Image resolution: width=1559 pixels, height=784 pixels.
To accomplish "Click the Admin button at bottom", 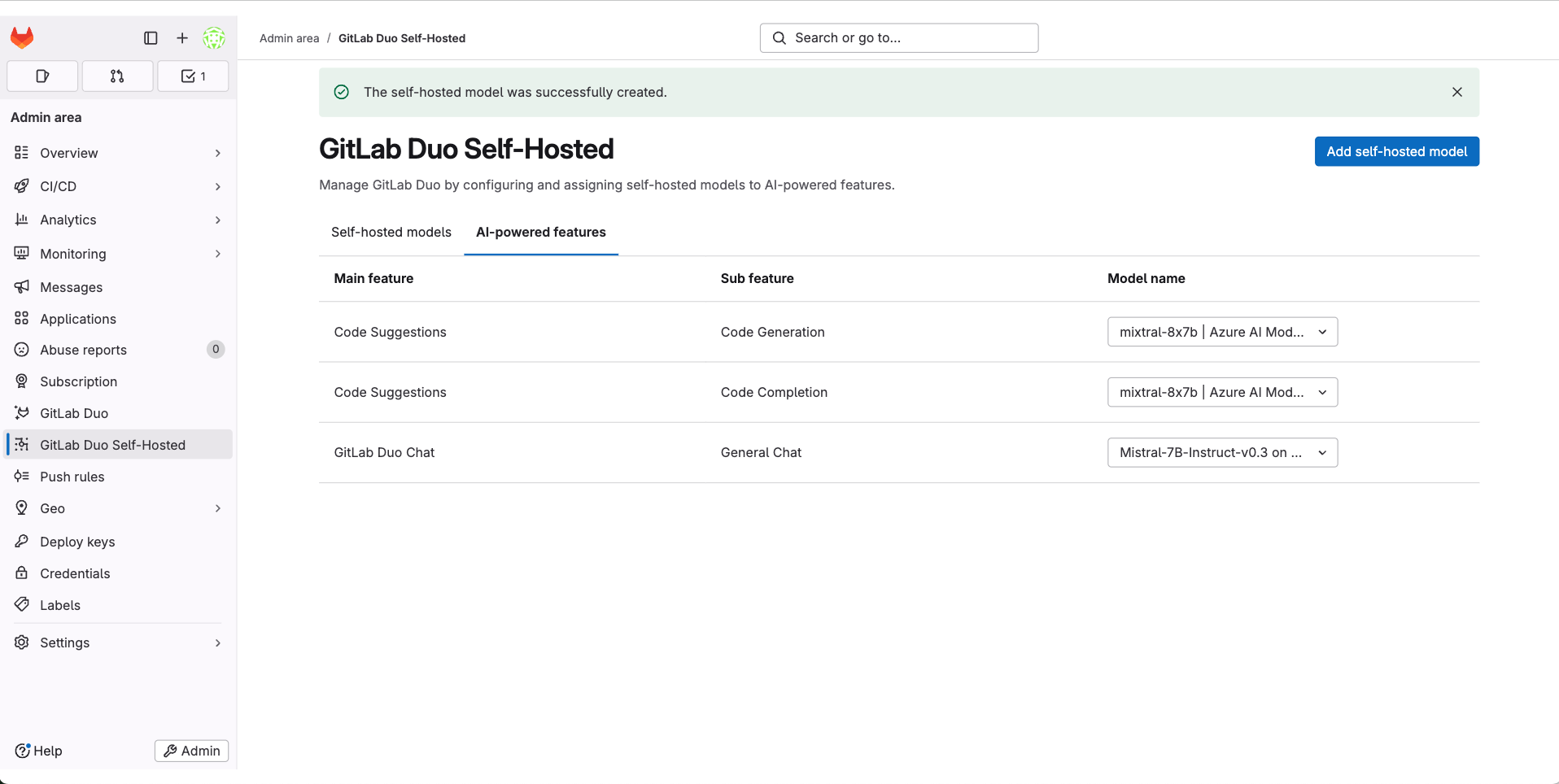I will point(191,751).
